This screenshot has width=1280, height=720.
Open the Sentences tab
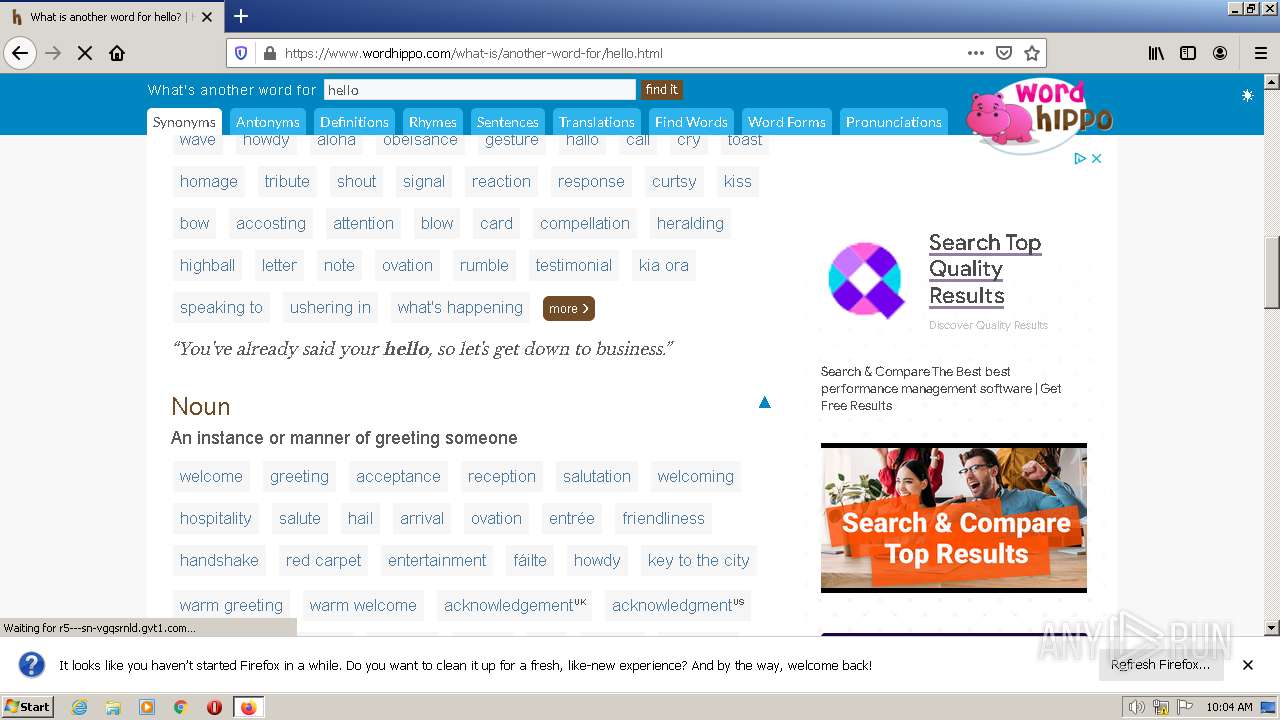508,122
